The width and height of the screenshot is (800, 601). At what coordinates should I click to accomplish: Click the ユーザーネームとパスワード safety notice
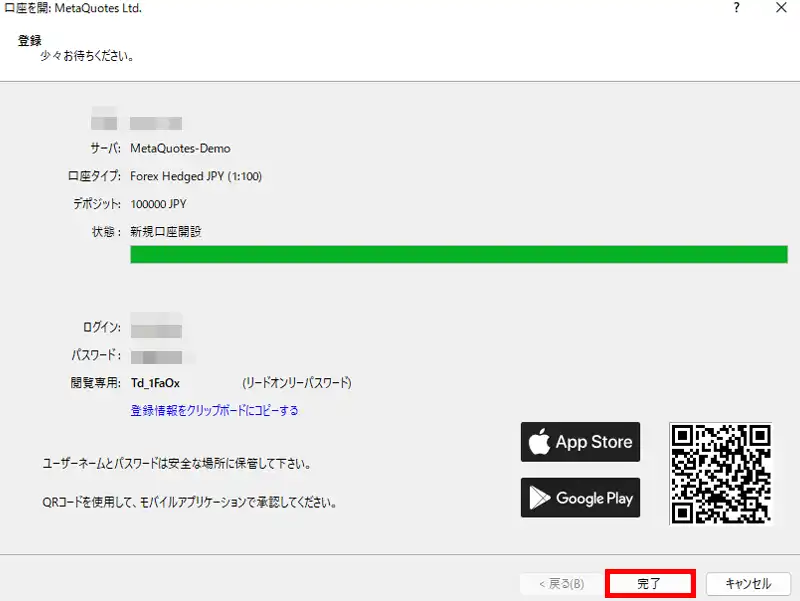(177, 464)
